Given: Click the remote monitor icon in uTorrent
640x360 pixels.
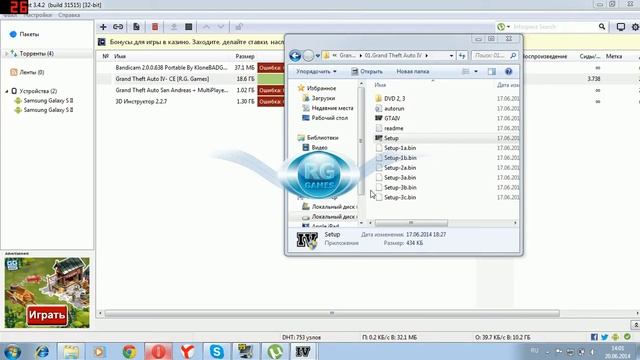Looking at the screenshot, I should pyautogui.click(x=620, y=27).
